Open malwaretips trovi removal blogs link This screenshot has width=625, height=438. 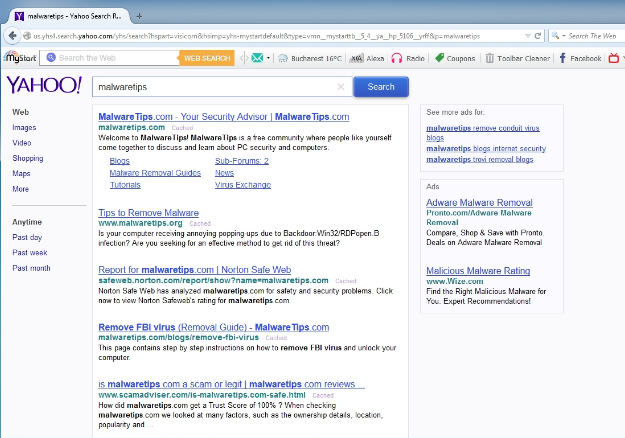click(480, 159)
